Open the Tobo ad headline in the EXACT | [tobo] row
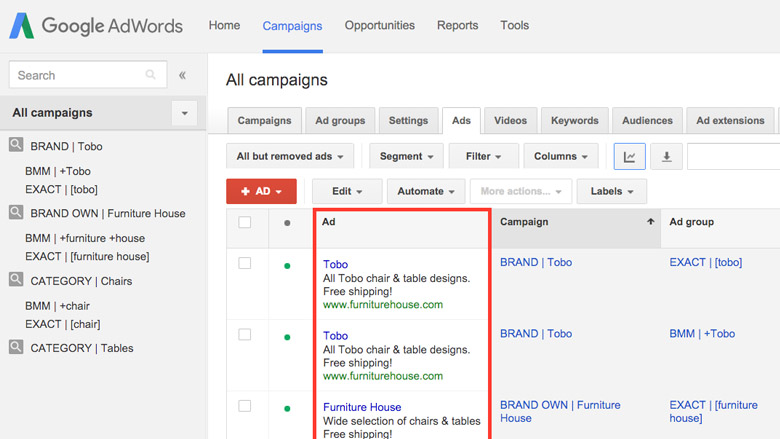Viewport: 780px width, 439px height. [x=335, y=264]
